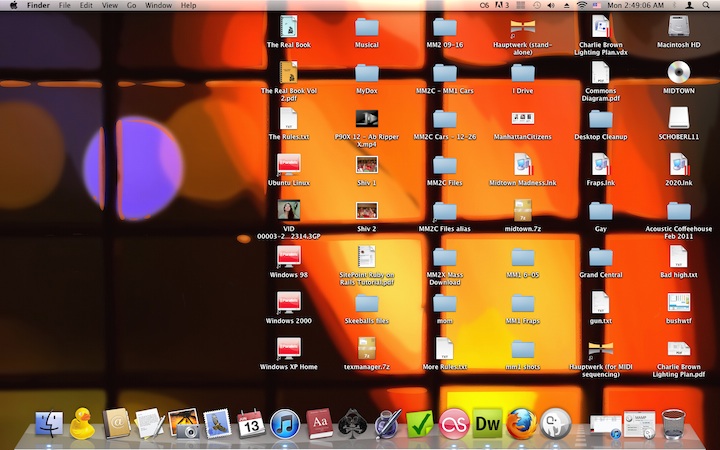Open Finder from the dock
Viewport: 720px width, 450px height.
coord(49,424)
